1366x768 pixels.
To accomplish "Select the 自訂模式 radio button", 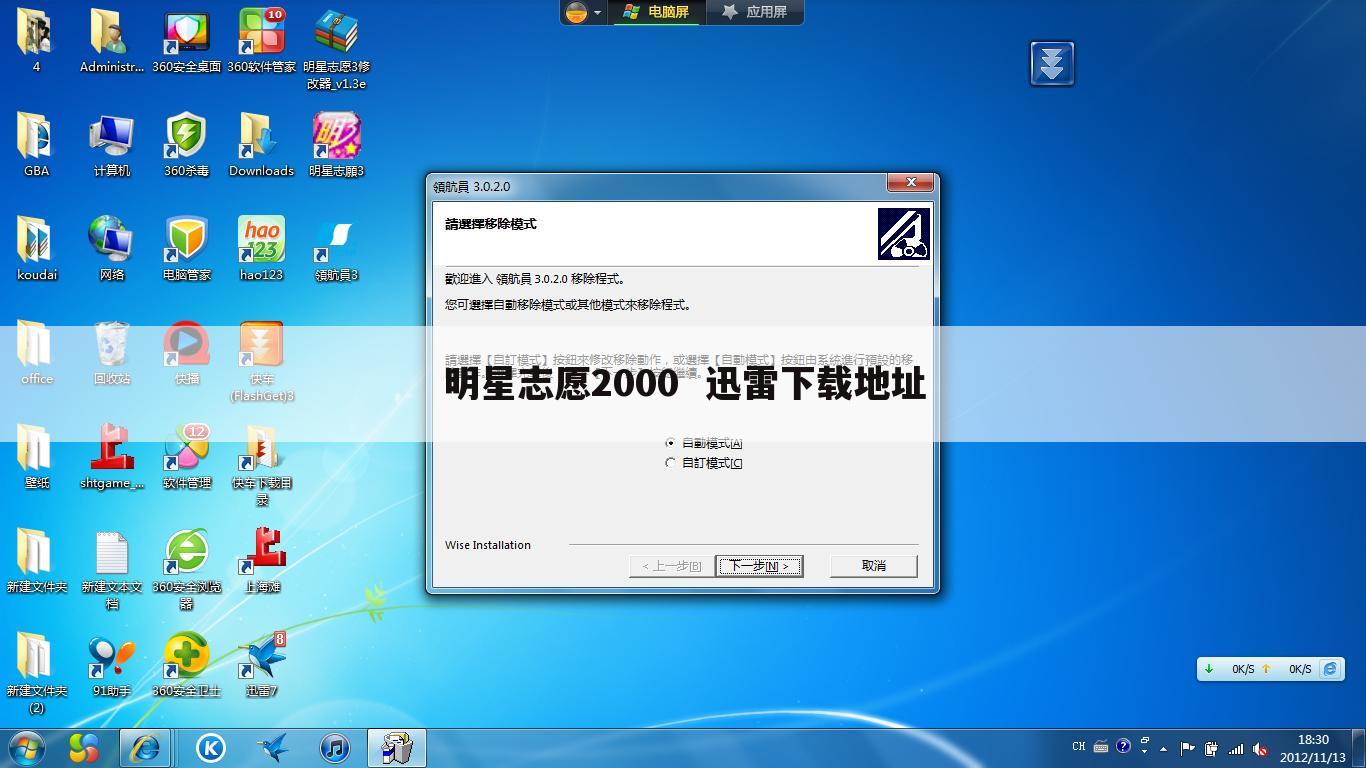I will tap(670, 463).
